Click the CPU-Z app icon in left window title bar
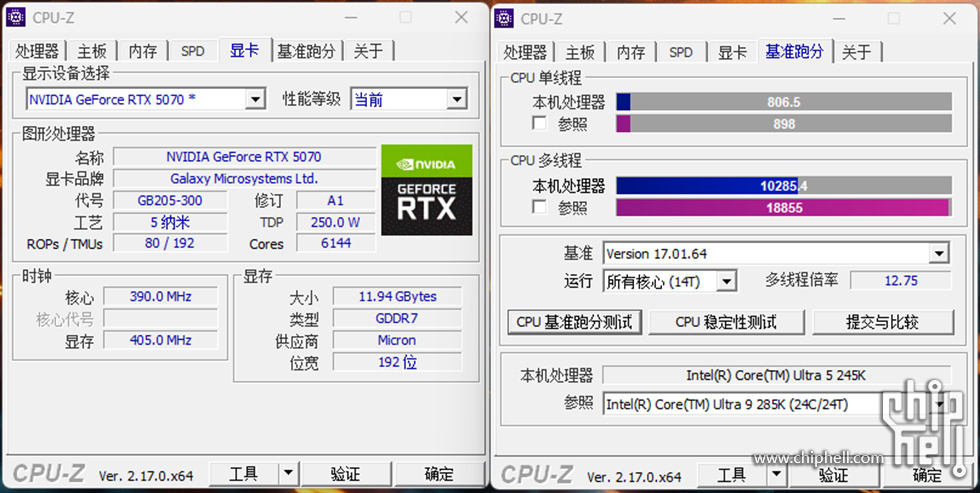980x493 pixels. pos(16,17)
